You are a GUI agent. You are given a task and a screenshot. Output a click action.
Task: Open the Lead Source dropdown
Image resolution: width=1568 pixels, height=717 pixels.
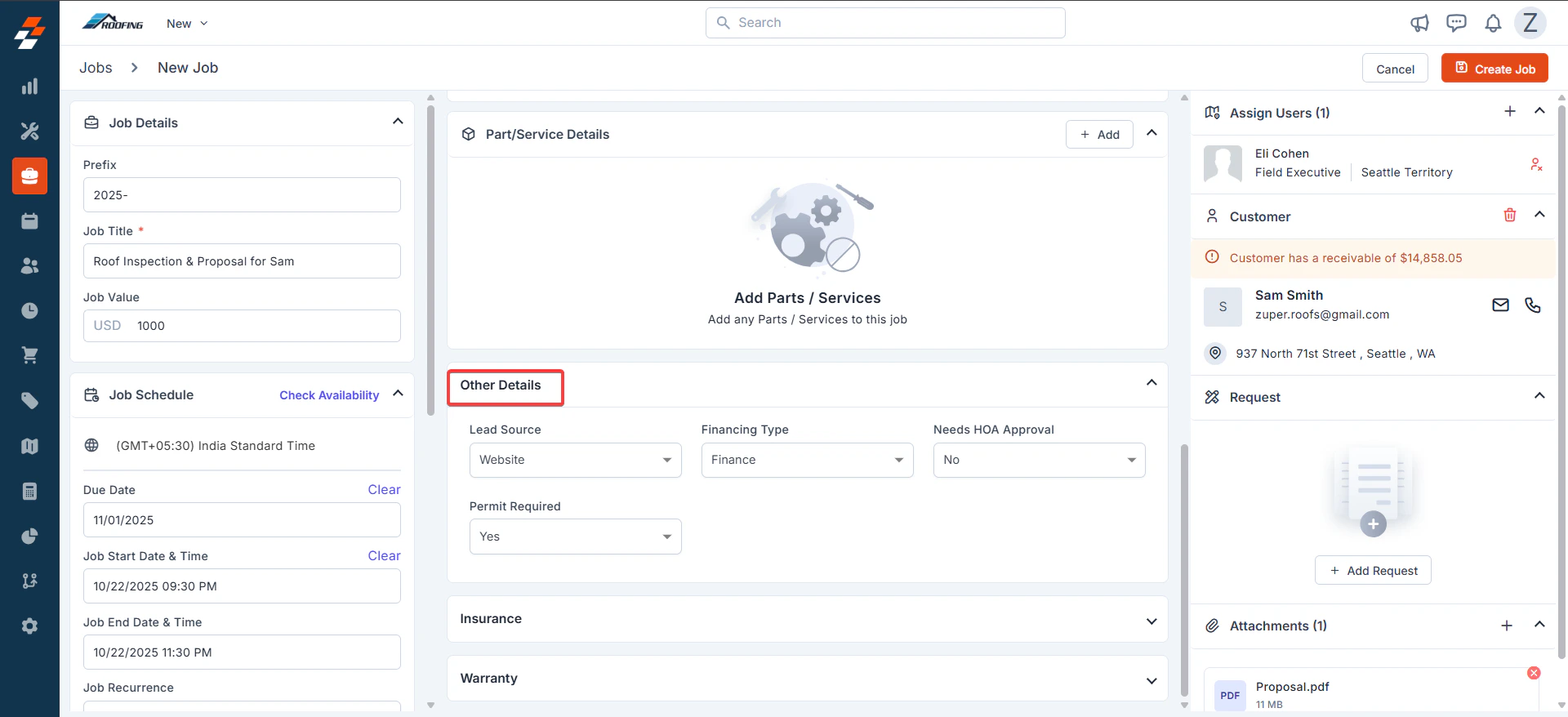[x=575, y=460]
